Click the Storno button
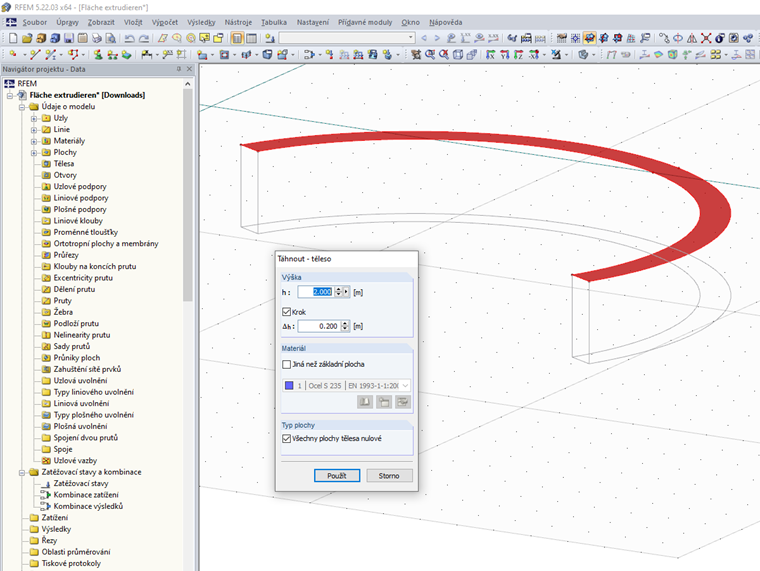 coord(389,476)
